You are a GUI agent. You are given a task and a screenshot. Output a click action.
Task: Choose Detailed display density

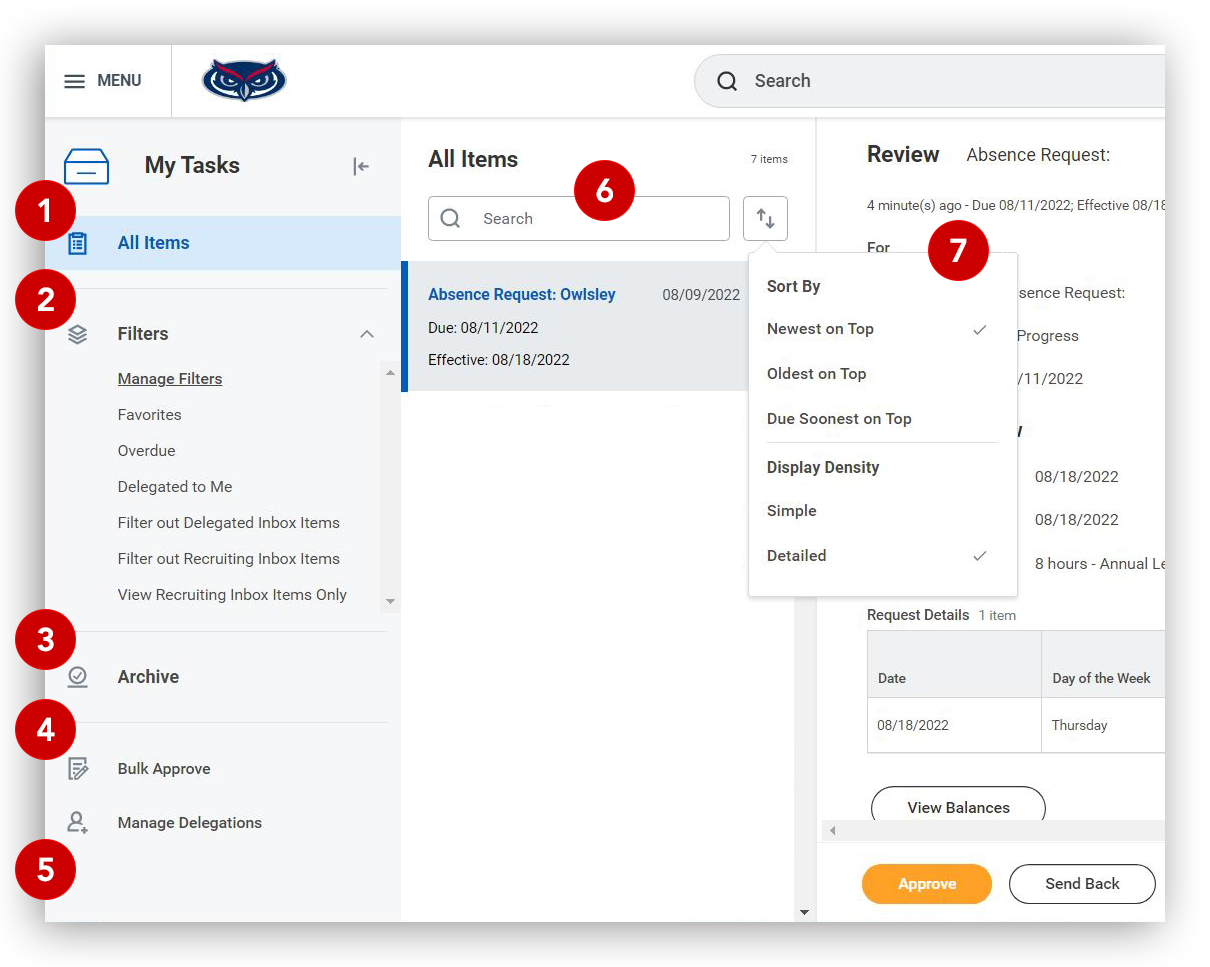point(796,556)
